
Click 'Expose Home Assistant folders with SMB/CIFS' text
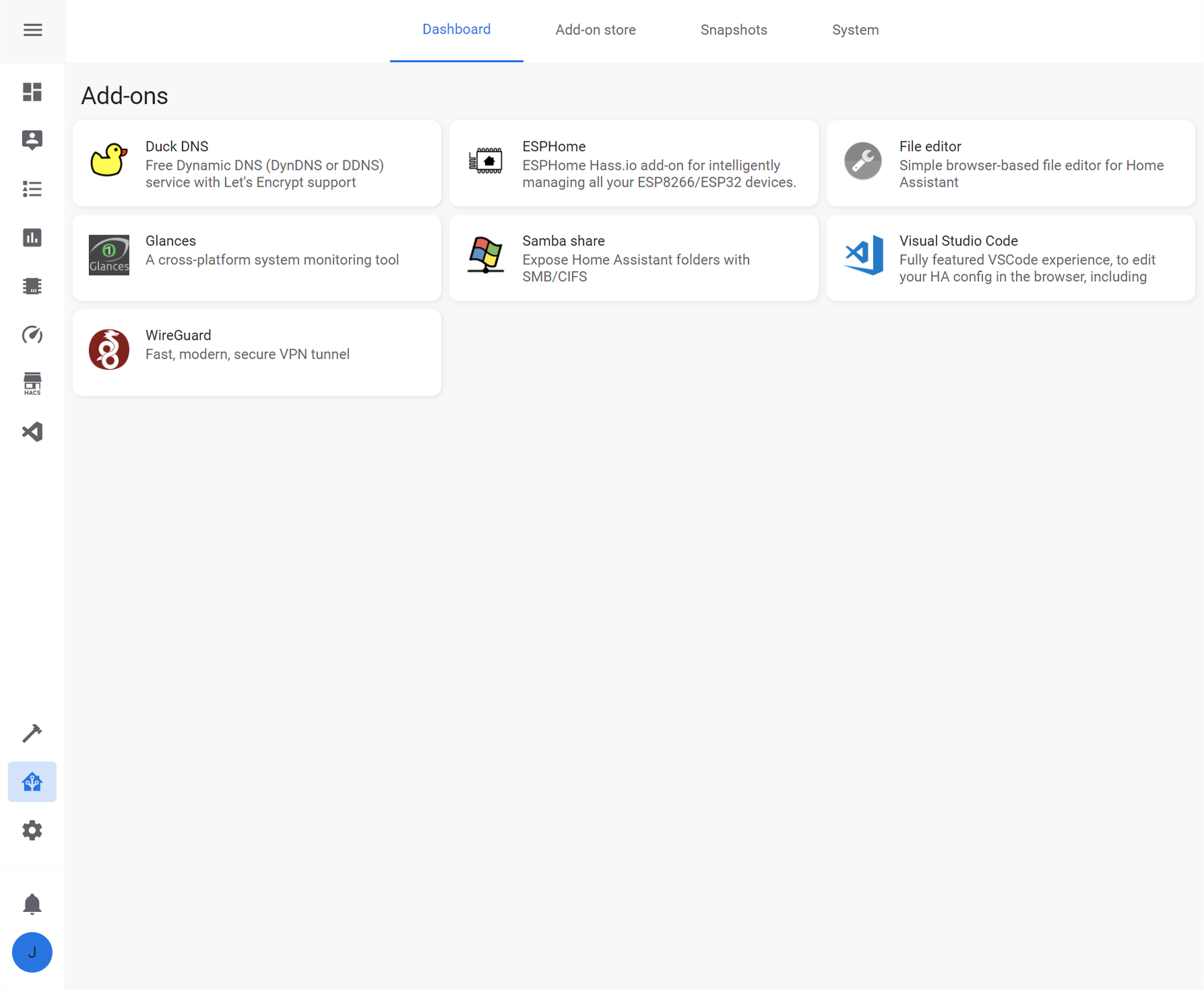(636, 268)
